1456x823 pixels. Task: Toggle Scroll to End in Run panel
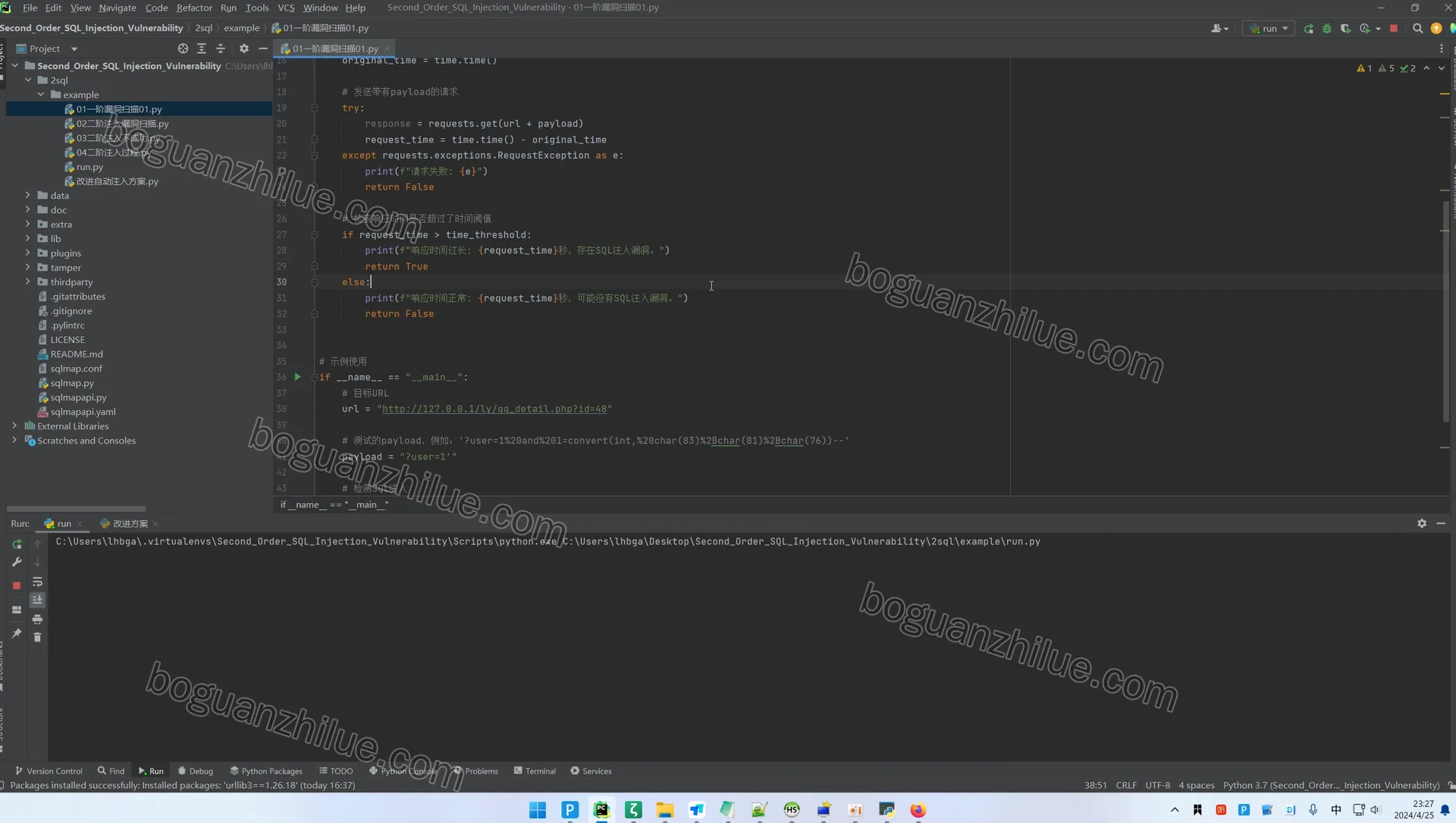37,600
